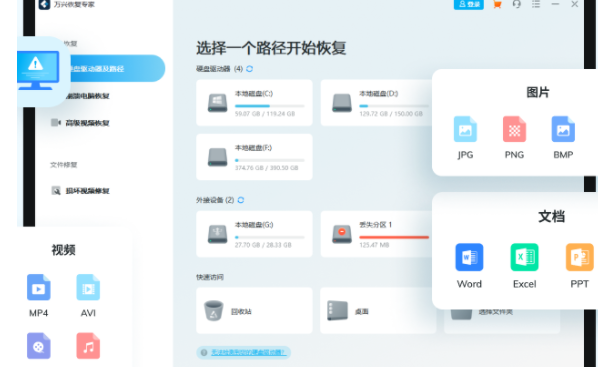Viewport: 598px width, 367px height.
Task: Select the AVI video icon
Action: pos(88,287)
